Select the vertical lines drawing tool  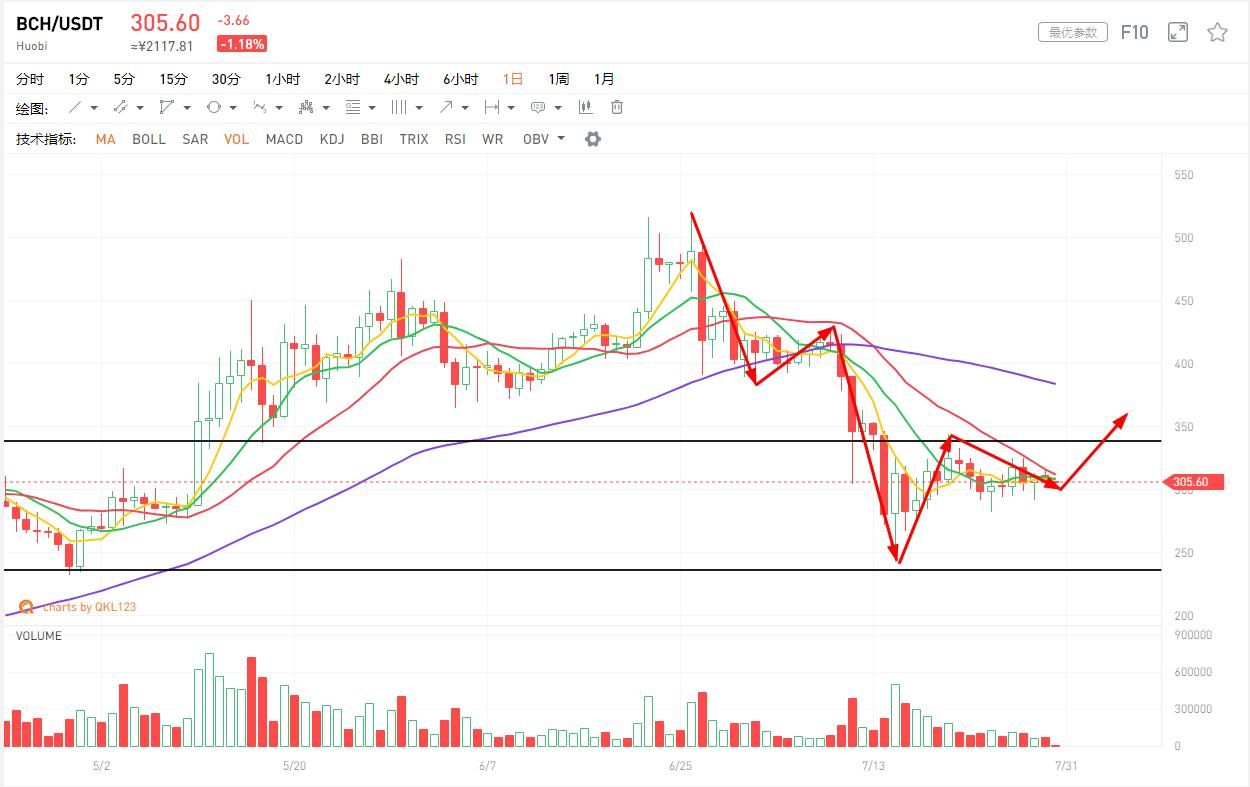(x=399, y=107)
